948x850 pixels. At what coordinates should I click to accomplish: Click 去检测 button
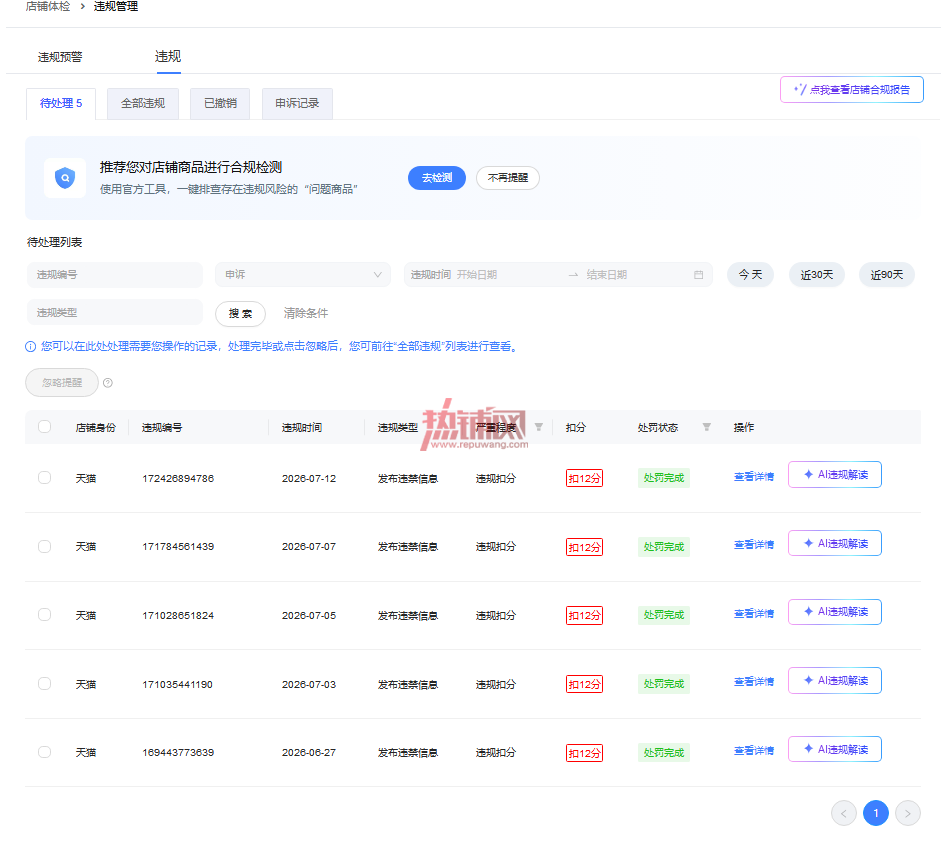(x=437, y=178)
